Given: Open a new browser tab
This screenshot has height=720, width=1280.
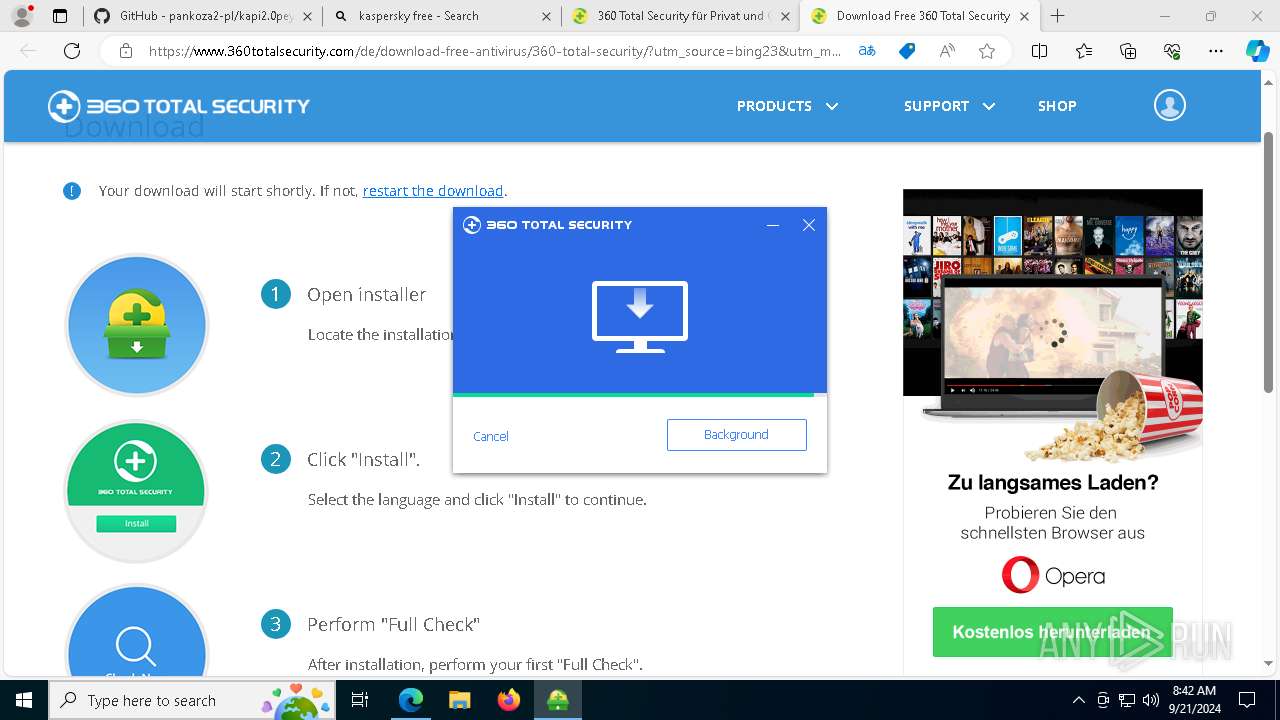Looking at the screenshot, I should click(x=1057, y=16).
